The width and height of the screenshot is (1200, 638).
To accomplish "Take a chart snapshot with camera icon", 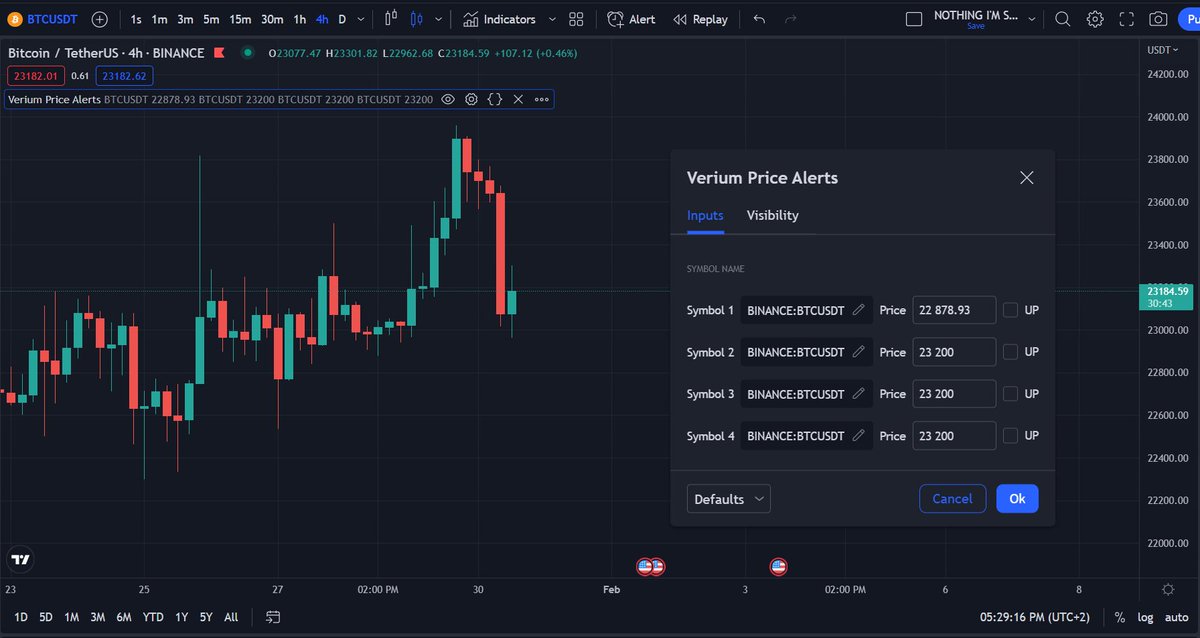I will (1158, 19).
